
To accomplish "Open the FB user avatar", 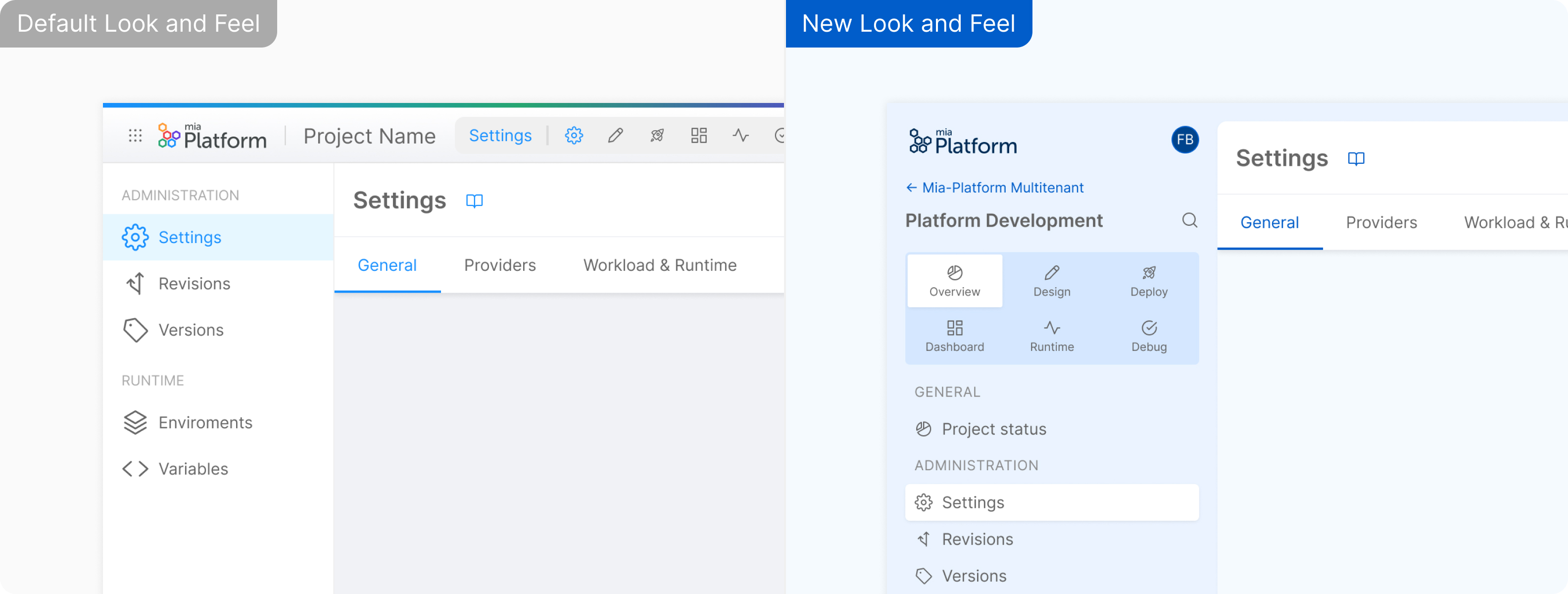I will 1184,140.
